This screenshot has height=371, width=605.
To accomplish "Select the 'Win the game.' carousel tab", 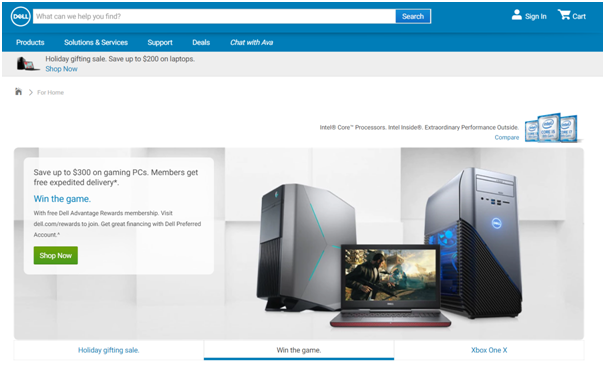I will (x=299, y=350).
